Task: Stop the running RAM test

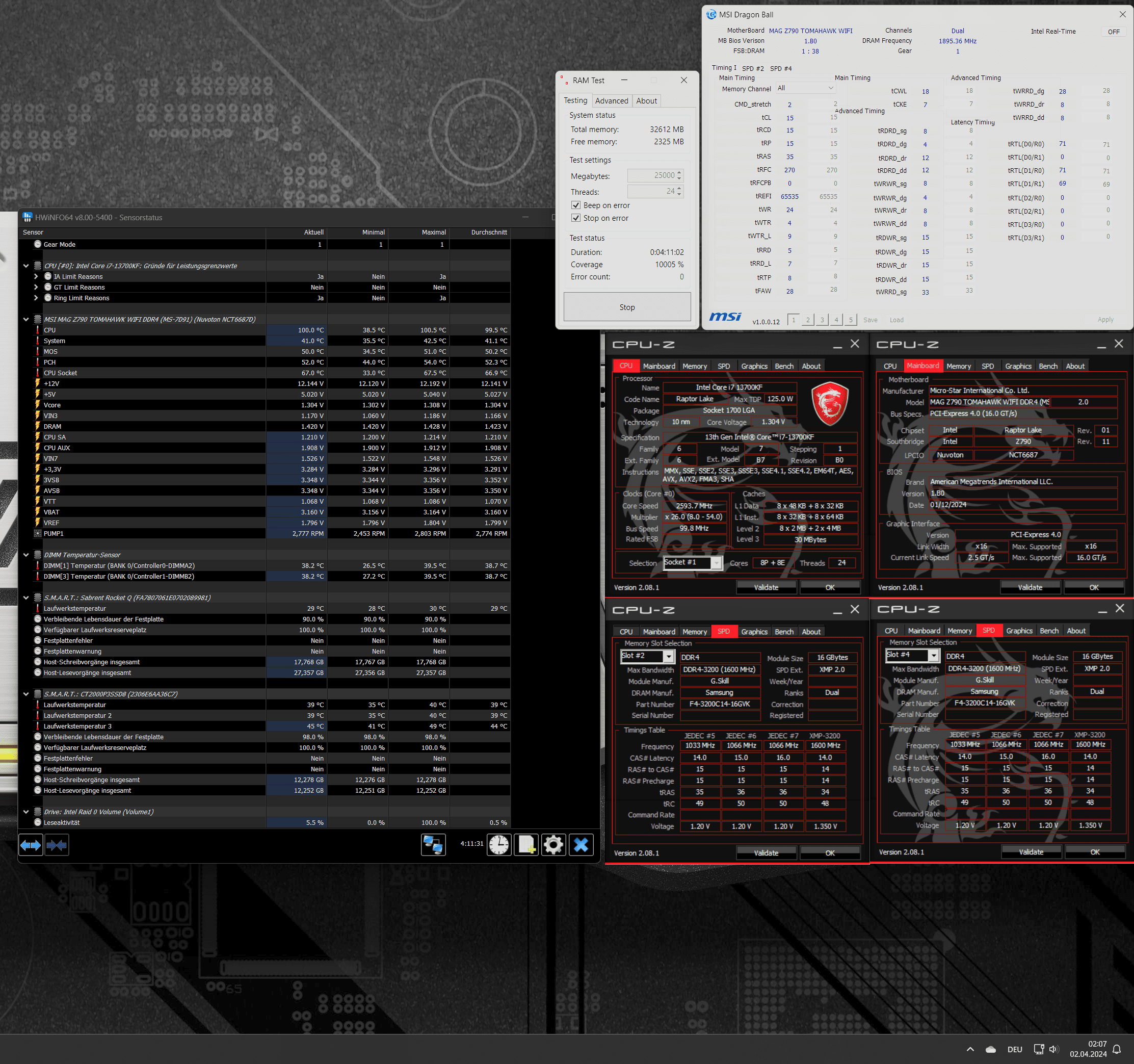Action: tap(627, 307)
